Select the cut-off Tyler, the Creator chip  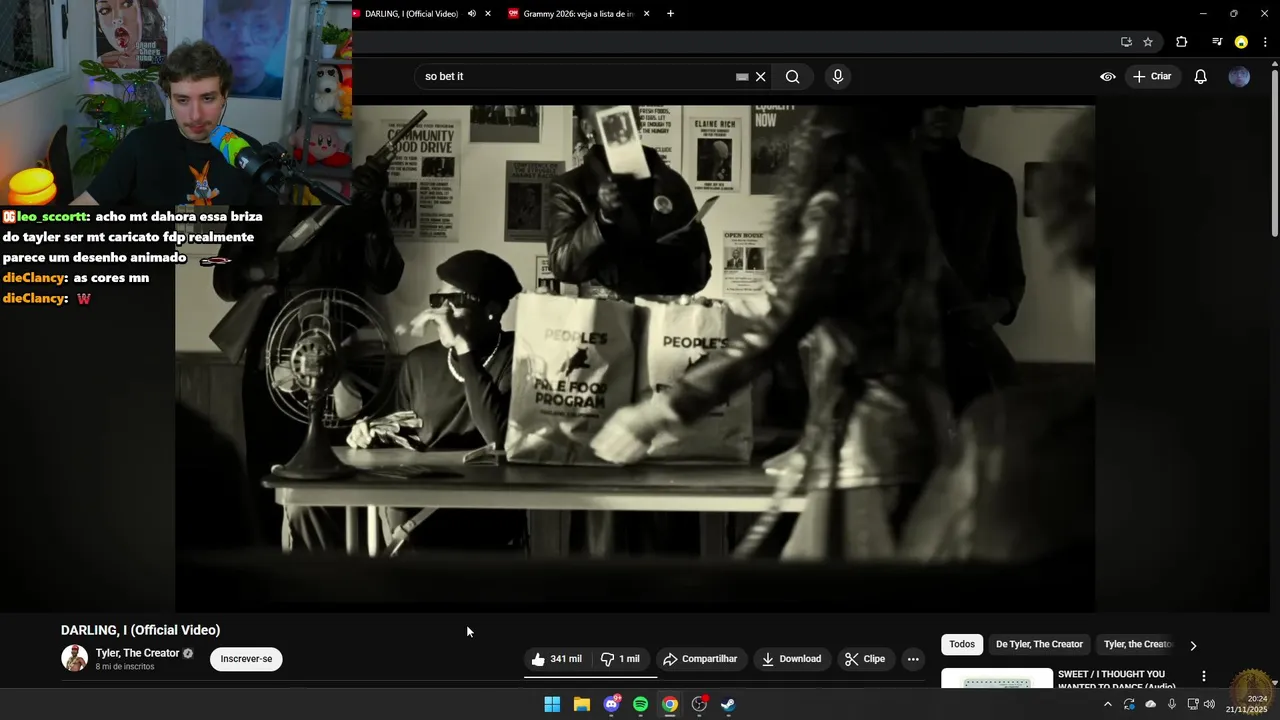(x=1138, y=645)
